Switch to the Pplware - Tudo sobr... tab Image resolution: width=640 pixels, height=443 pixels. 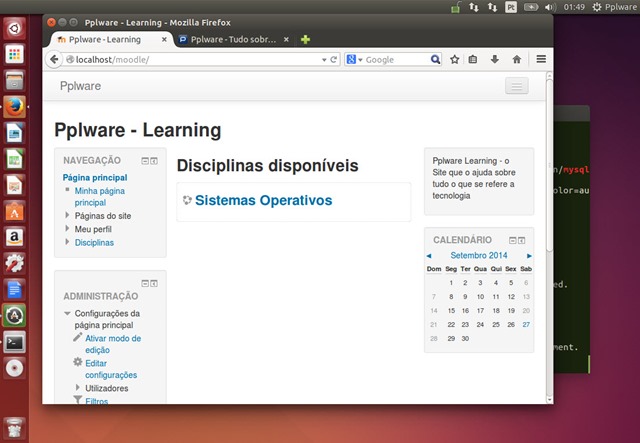coord(233,40)
